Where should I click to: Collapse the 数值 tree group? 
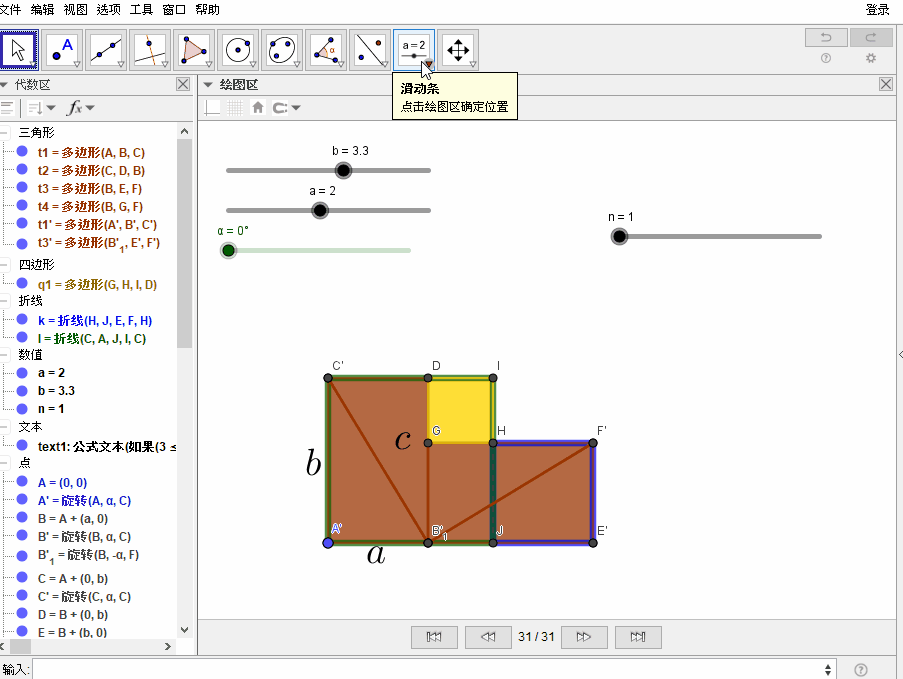5,355
